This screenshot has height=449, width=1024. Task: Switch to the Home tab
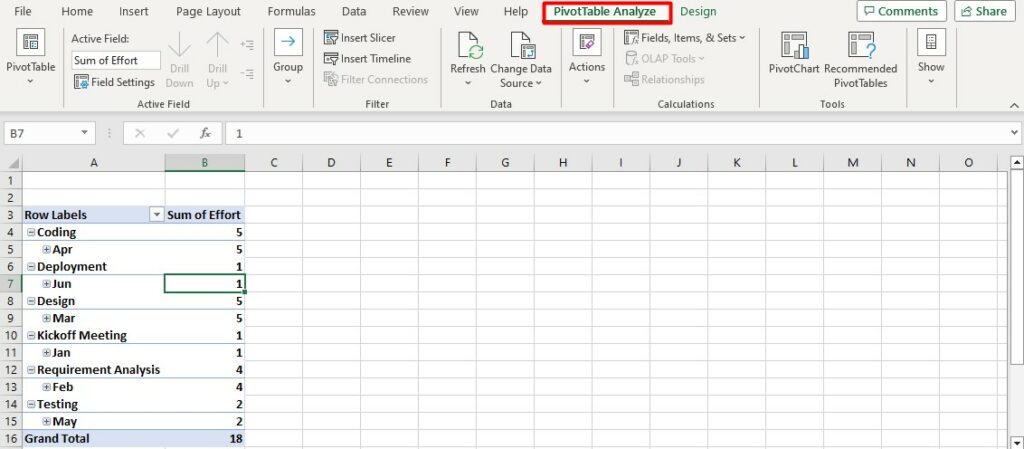click(x=77, y=11)
